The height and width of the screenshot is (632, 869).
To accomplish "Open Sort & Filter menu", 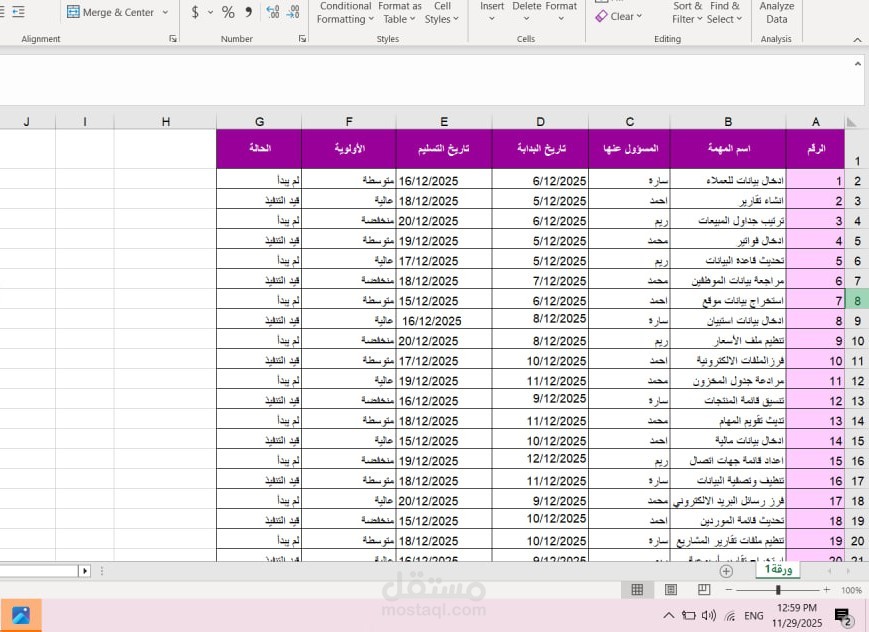I will click(687, 13).
